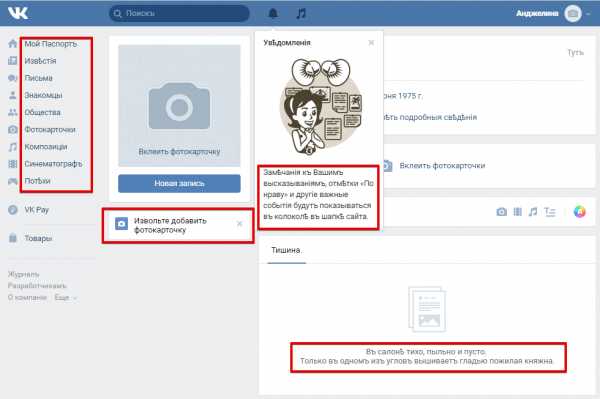Click the news icon beside Извѣстія
The width and height of the screenshot is (600, 399).
pos(13,60)
